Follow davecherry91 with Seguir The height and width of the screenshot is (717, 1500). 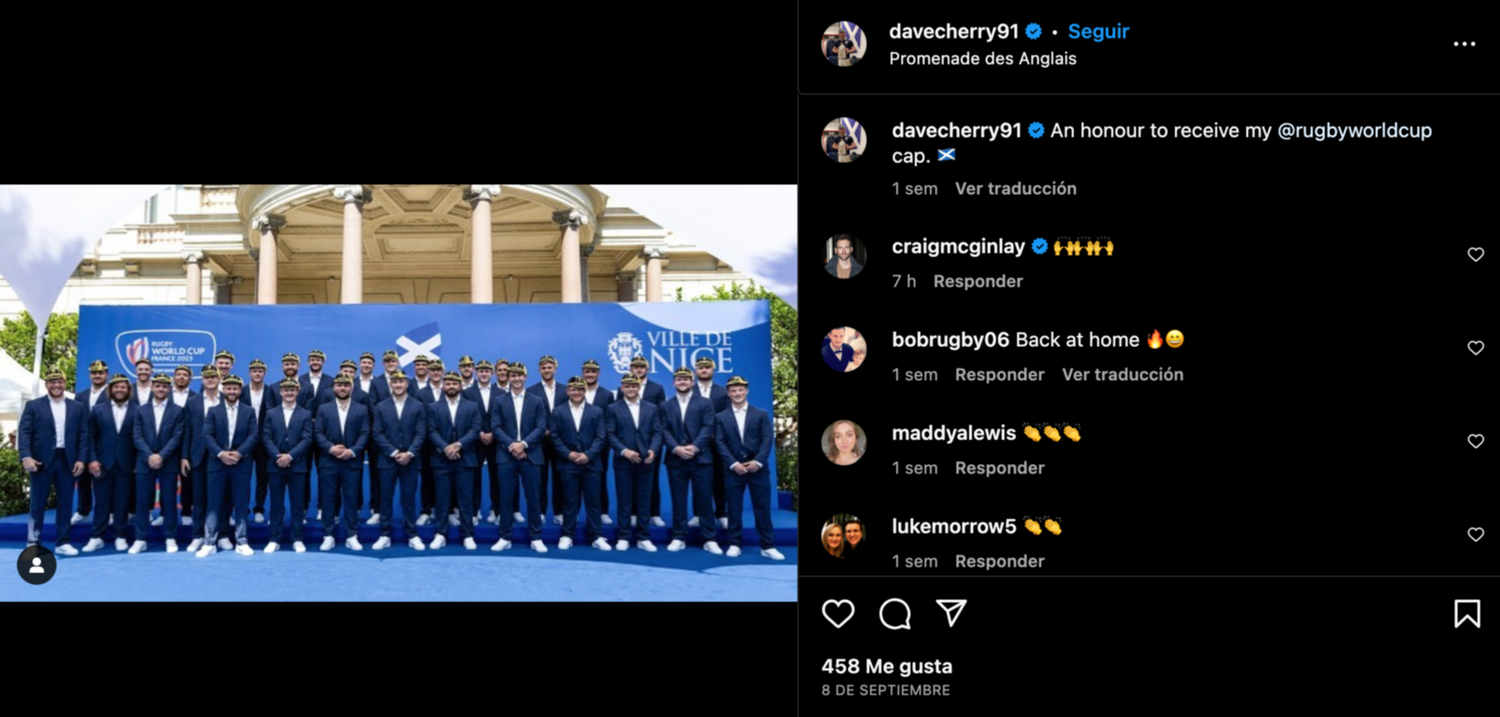(x=1098, y=31)
